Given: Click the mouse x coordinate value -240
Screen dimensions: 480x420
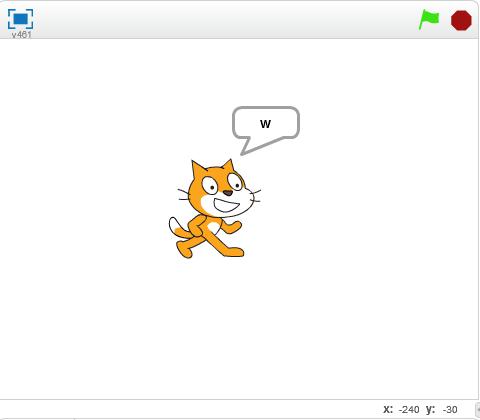Looking at the screenshot, I should pyautogui.click(x=409, y=409).
